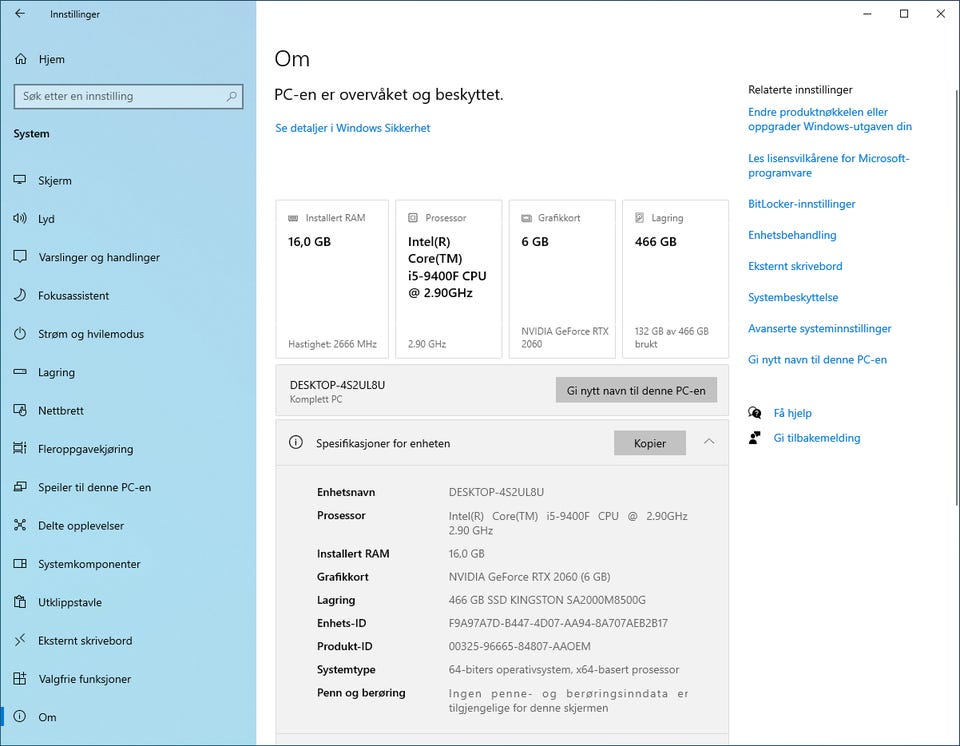960x746 pixels.
Task: Click the Gi tilbakemelding person icon
Action: coord(755,437)
